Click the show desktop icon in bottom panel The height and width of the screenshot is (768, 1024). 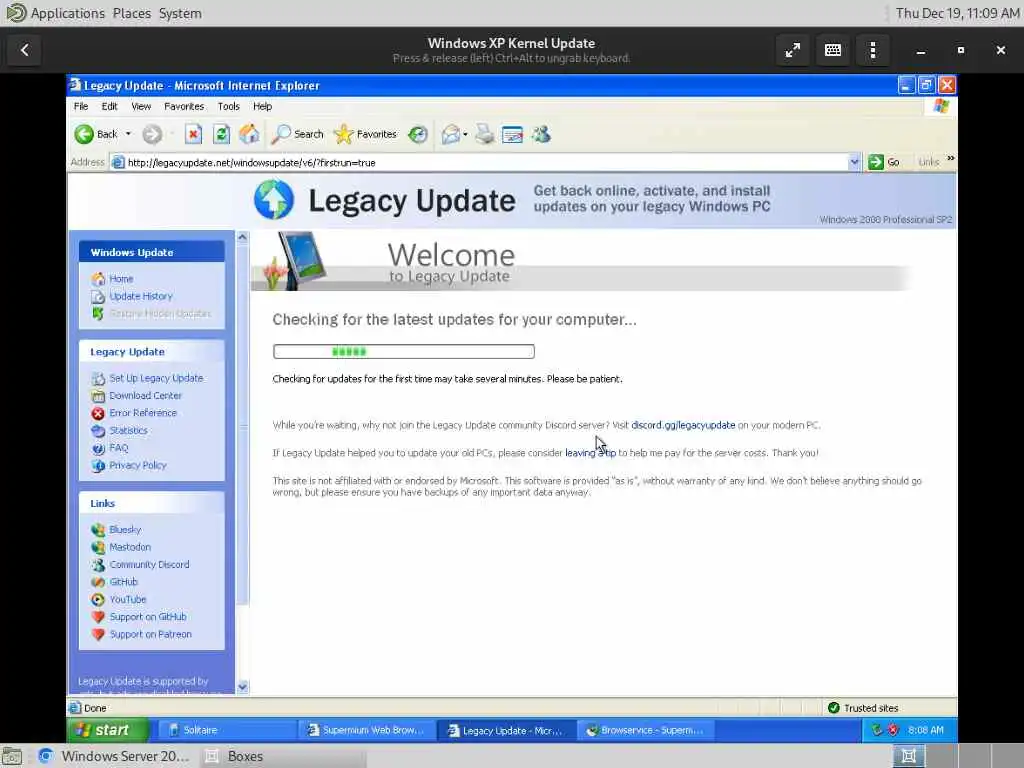click(x=12, y=756)
